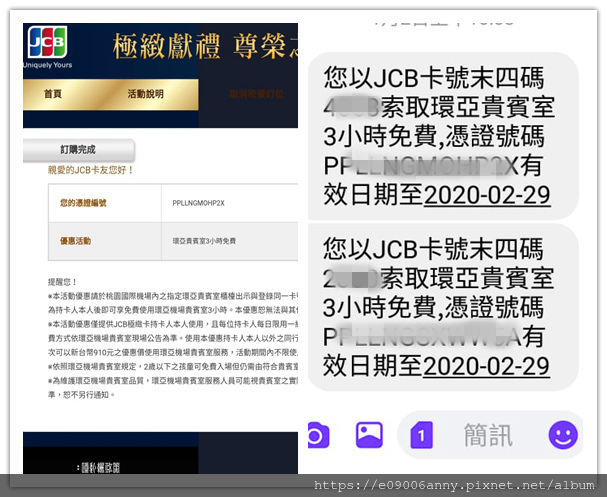Click the 優惠活動 label cell

[105, 241]
